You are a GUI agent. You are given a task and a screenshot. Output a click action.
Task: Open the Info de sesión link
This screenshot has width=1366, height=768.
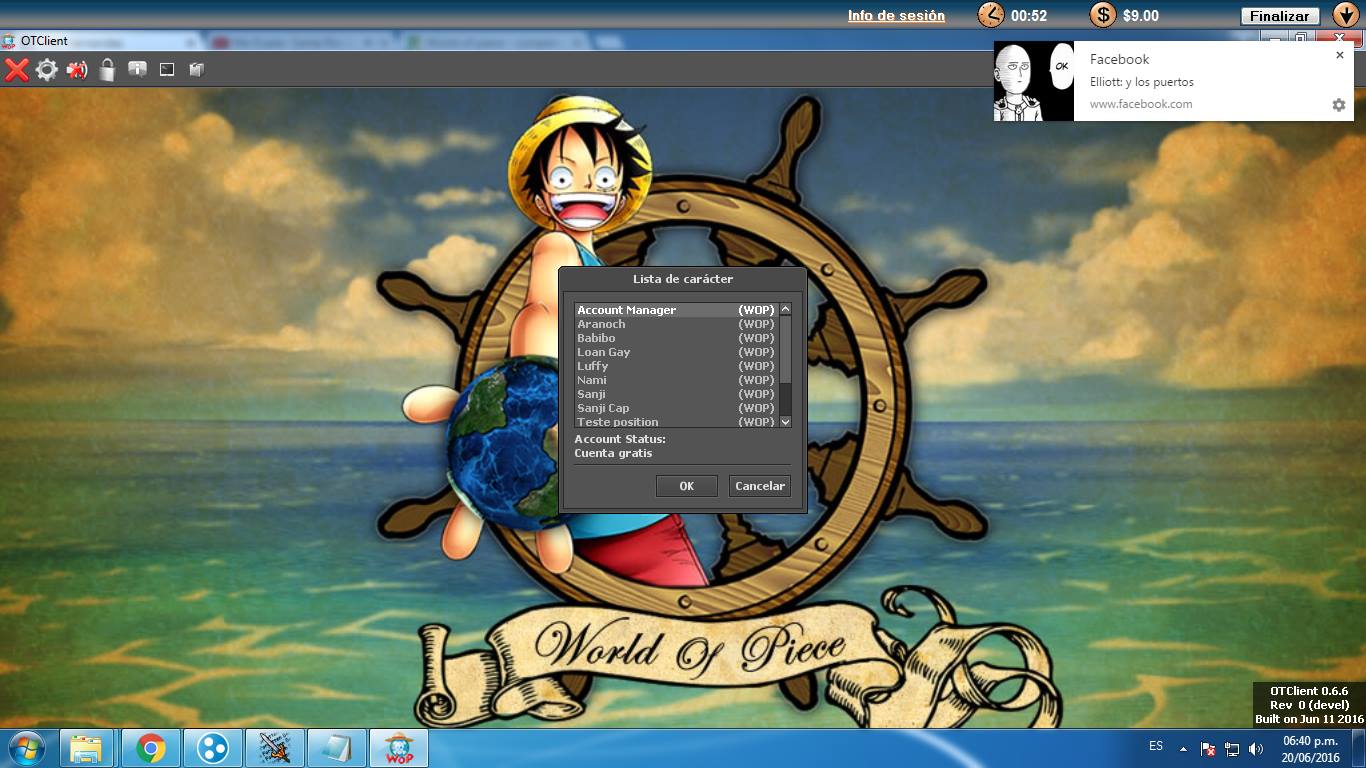(x=896, y=15)
